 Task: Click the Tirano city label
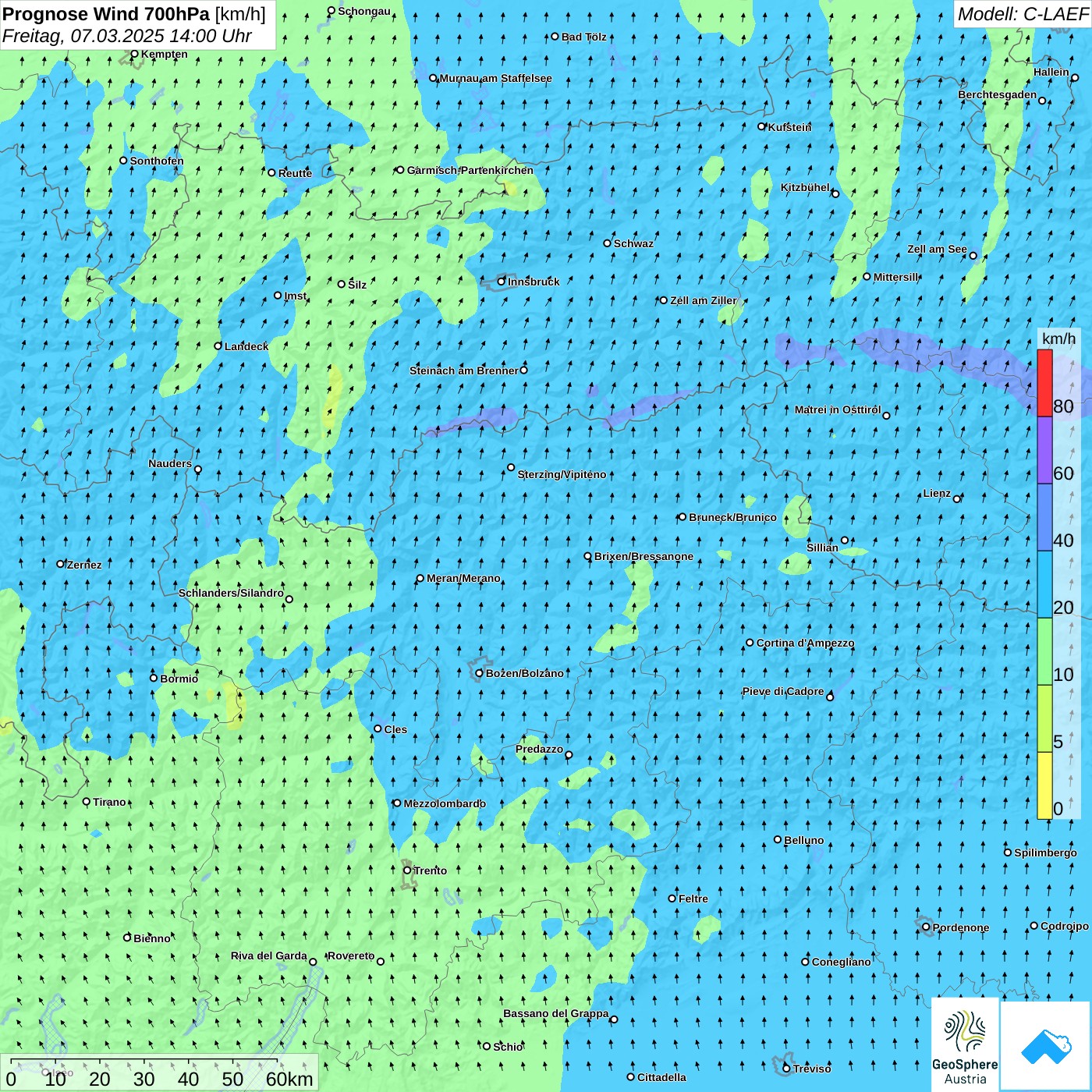click(x=109, y=802)
